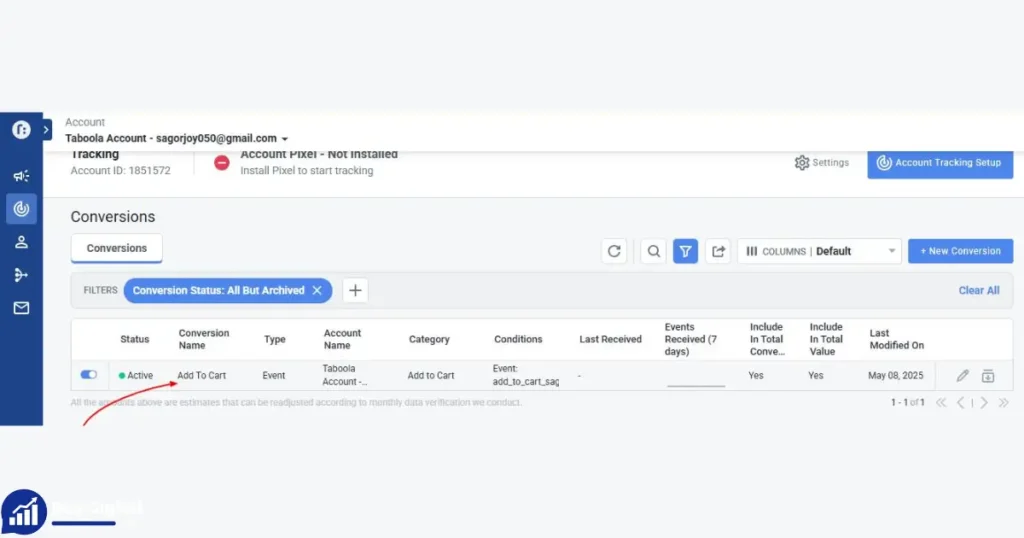Add a new filter with the plus button
Viewport: 1024px width, 538px height.
[x=355, y=291]
